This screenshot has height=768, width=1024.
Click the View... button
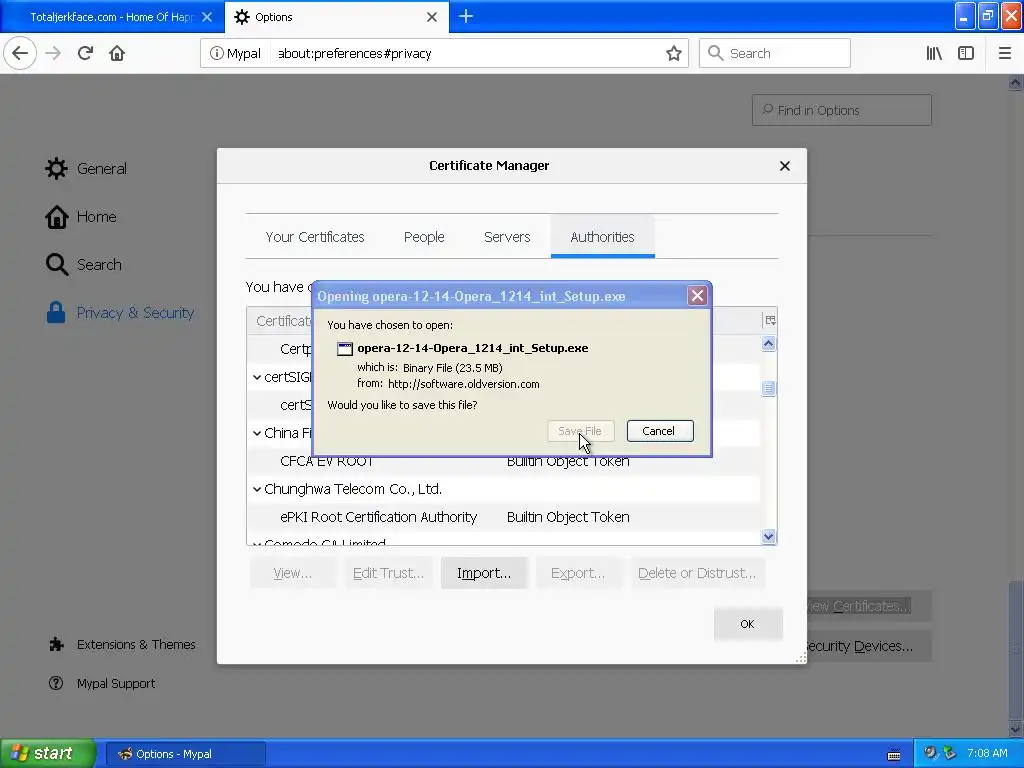293,573
